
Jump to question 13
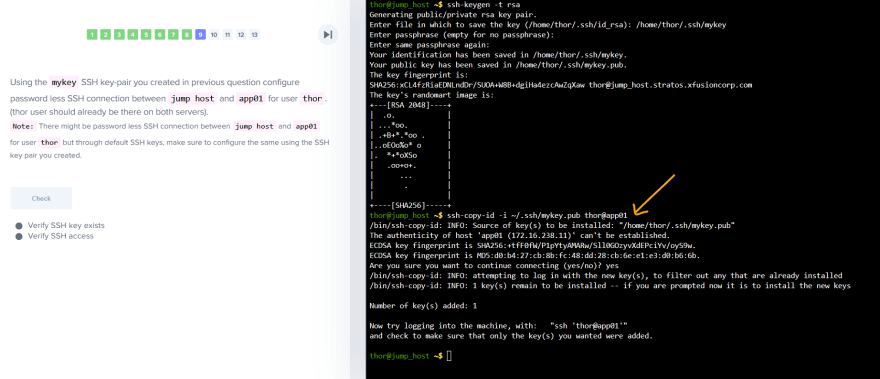[254, 35]
